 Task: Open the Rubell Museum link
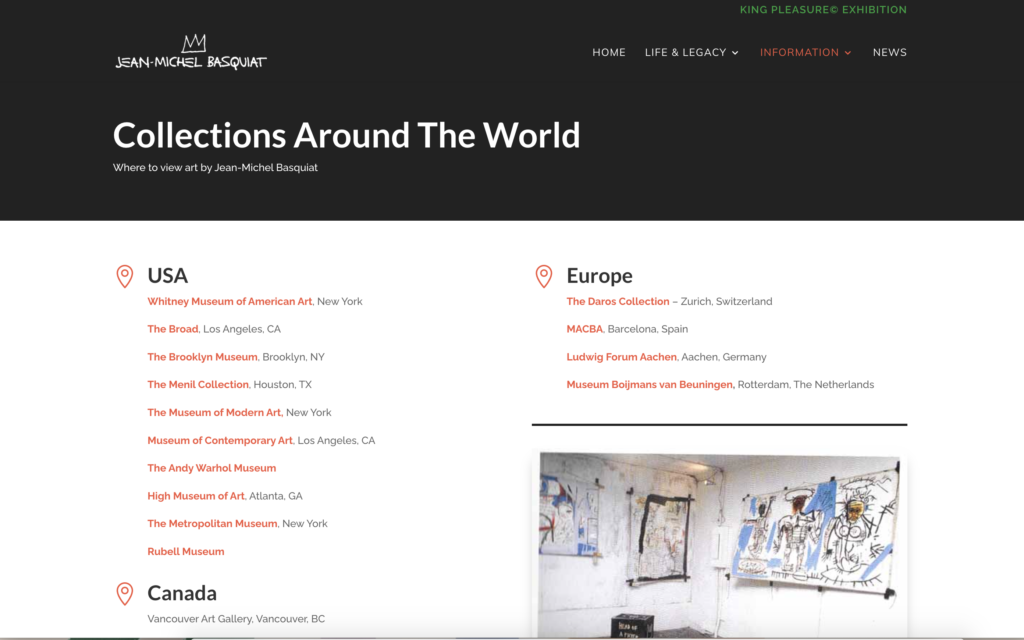click(x=185, y=552)
